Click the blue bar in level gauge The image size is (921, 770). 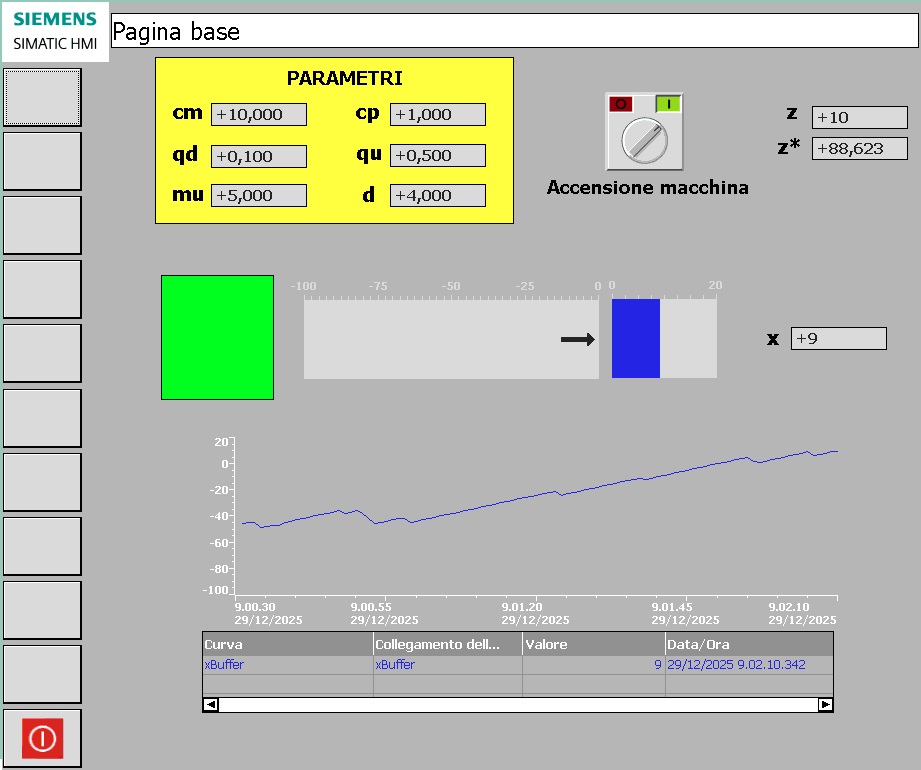(x=635, y=338)
